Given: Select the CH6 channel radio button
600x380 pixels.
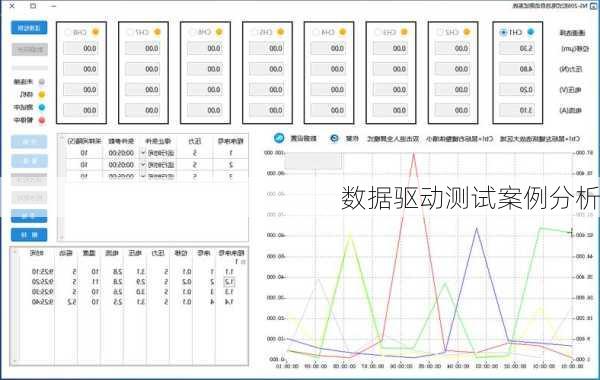Looking at the screenshot, I should 192,33.
